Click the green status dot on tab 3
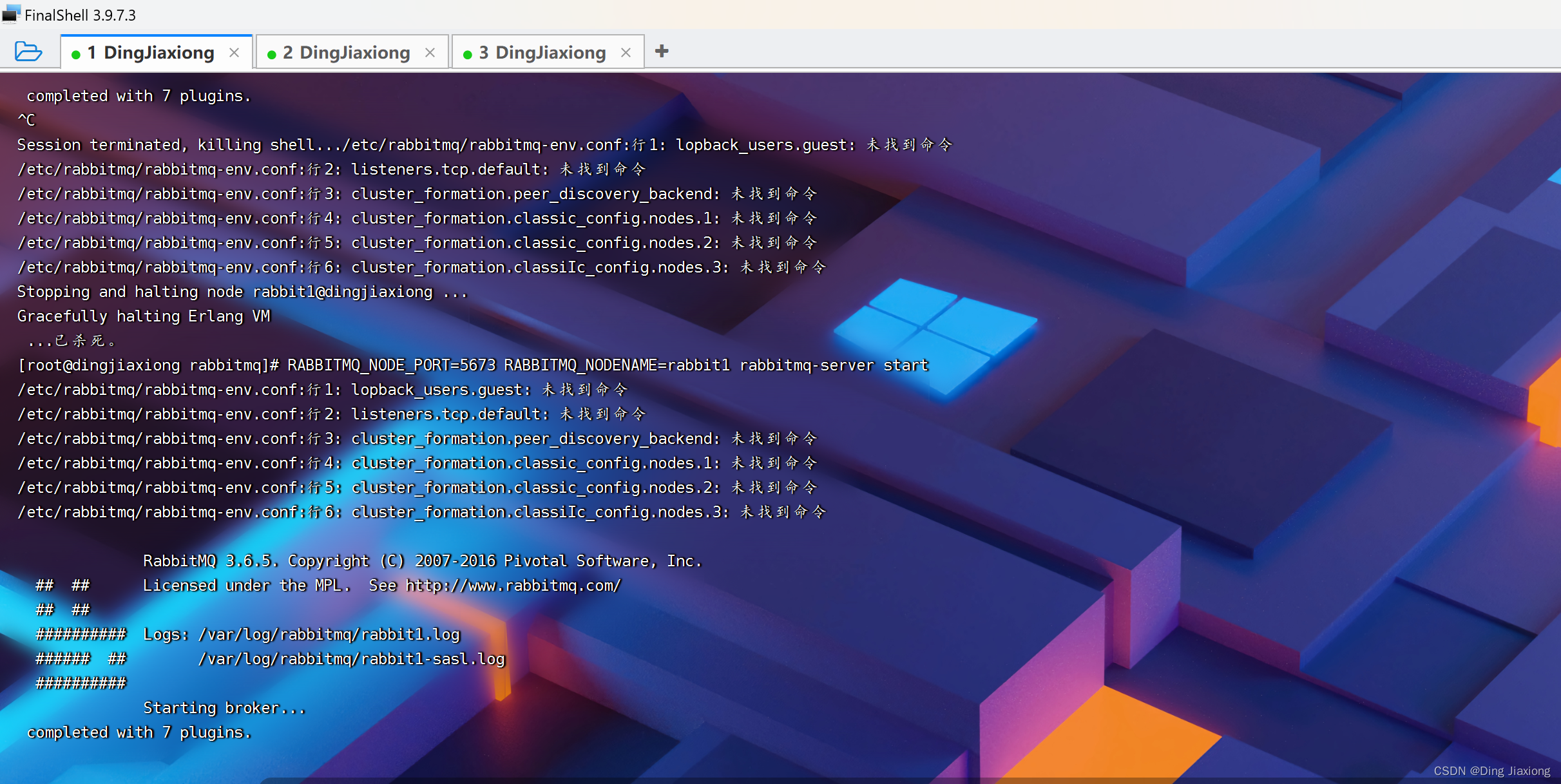The height and width of the screenshot is (784, 1561). pos(468,55)
